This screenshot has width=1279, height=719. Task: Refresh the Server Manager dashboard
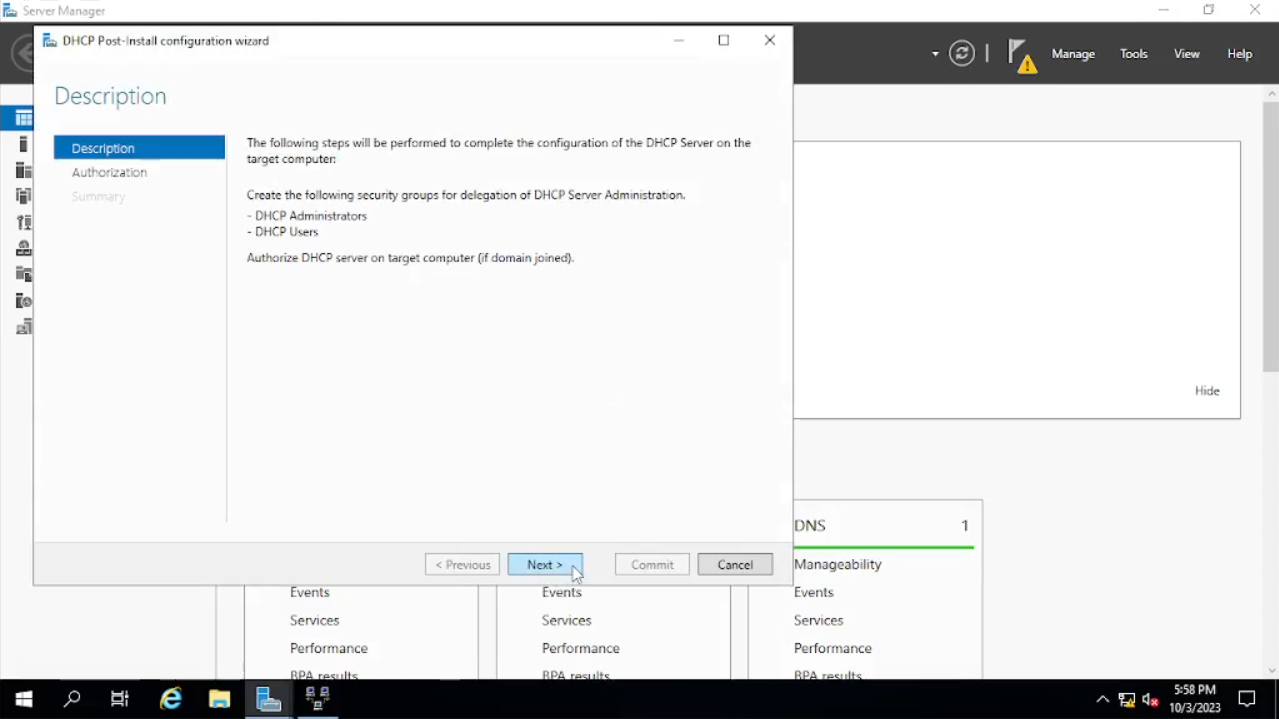(x=962, y=54)
